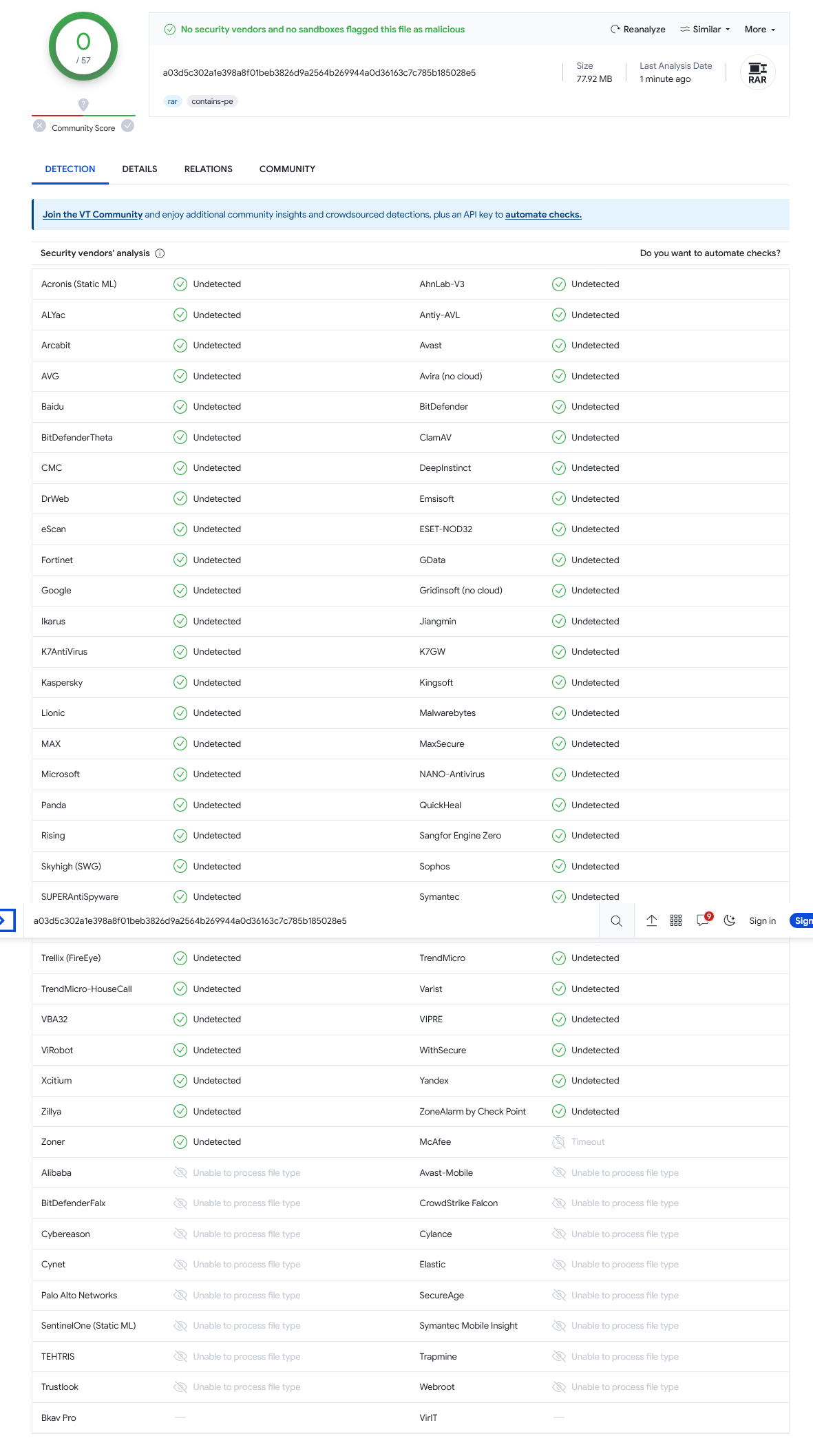This screenshot has width=813, height=1456.
Task: Click the Reanalyze button
Action: coord(637,30)
